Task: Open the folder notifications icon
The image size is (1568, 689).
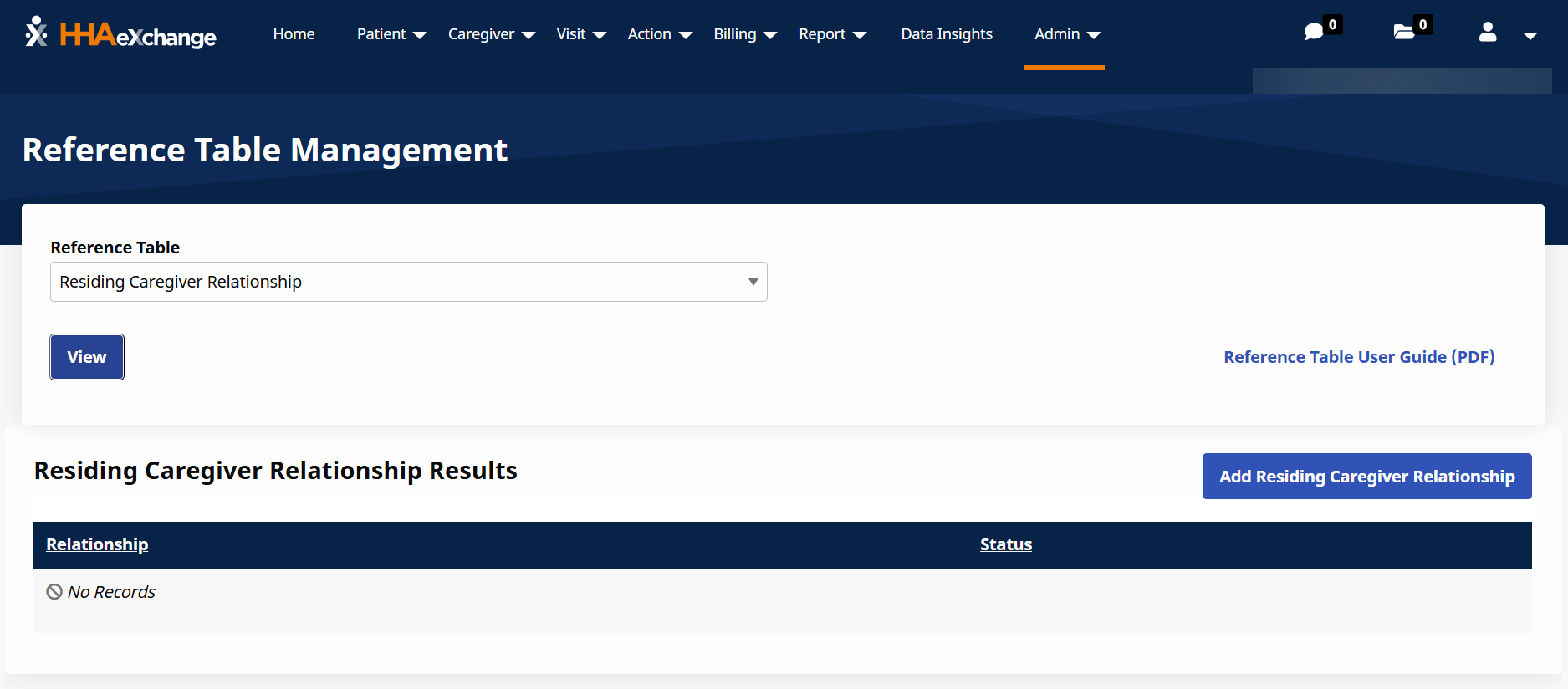Action: [1404, 32]
